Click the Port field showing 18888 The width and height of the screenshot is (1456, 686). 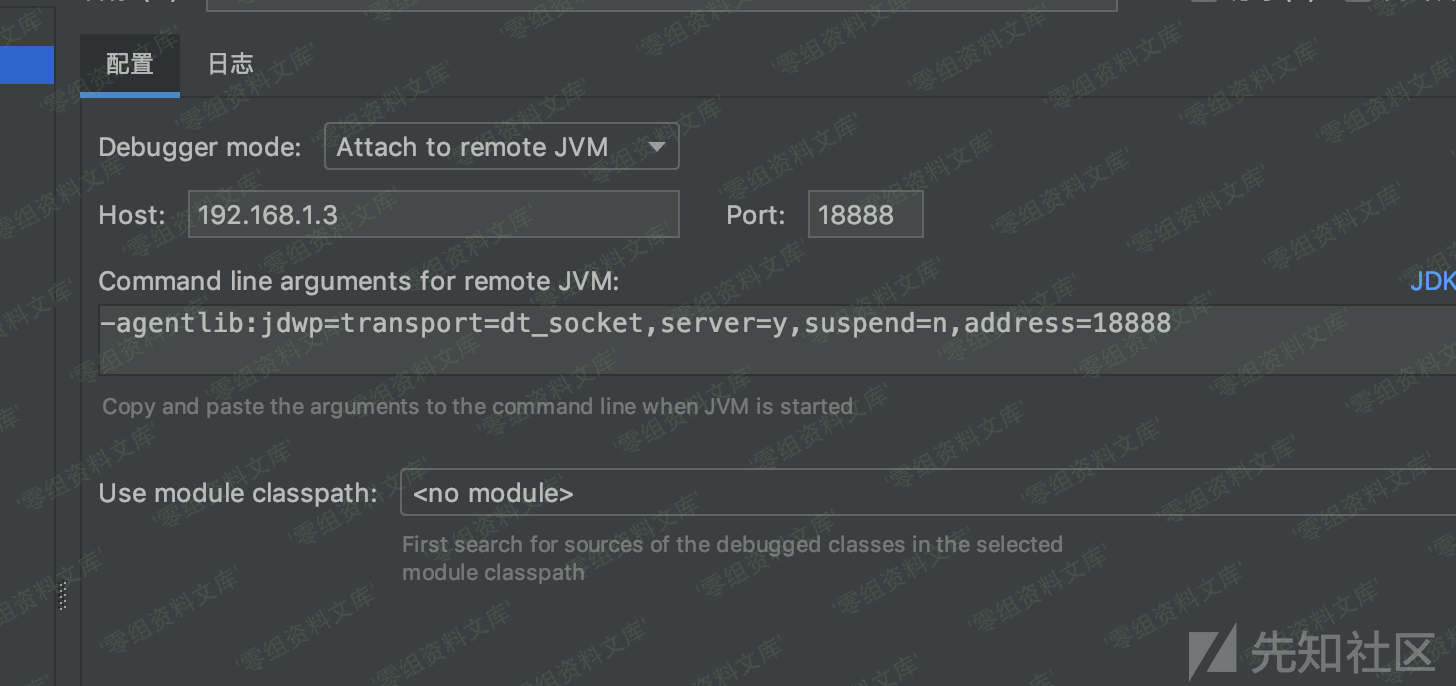point(864,215)
